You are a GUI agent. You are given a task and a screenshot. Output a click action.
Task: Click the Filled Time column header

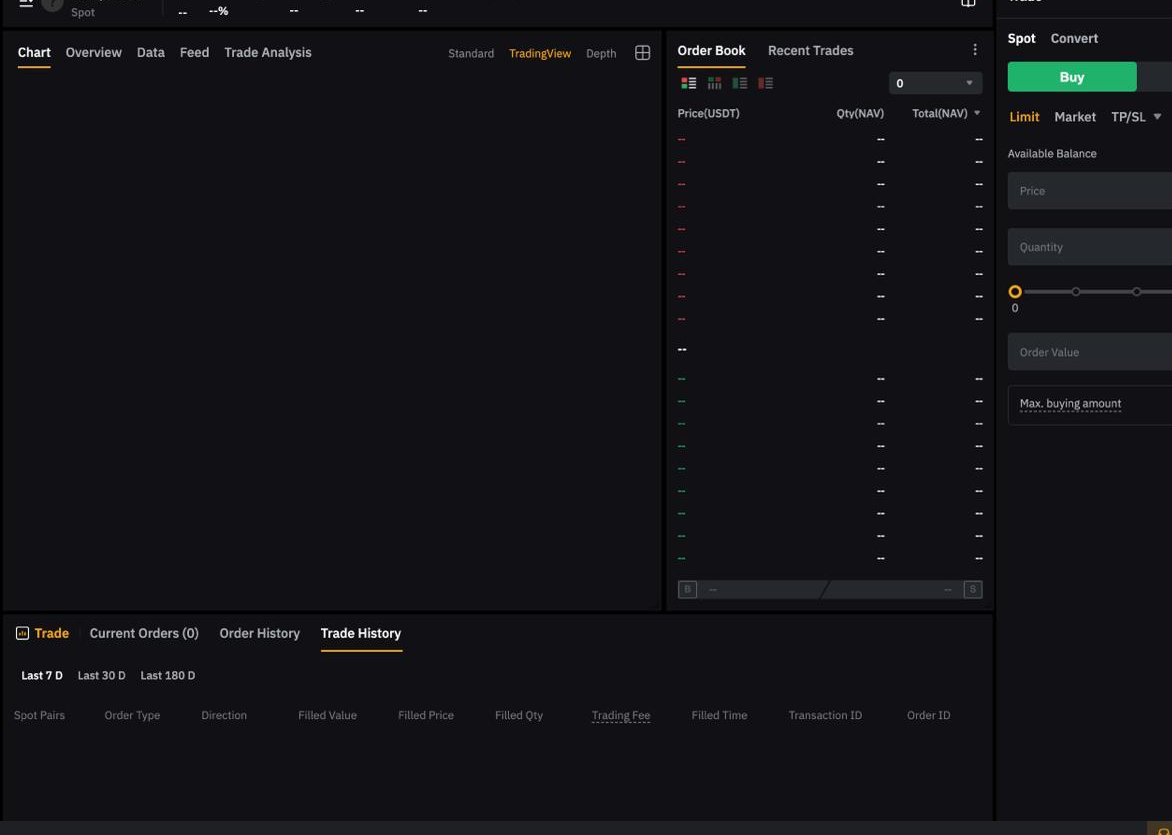pyautogui.click(x=719, y=715)
